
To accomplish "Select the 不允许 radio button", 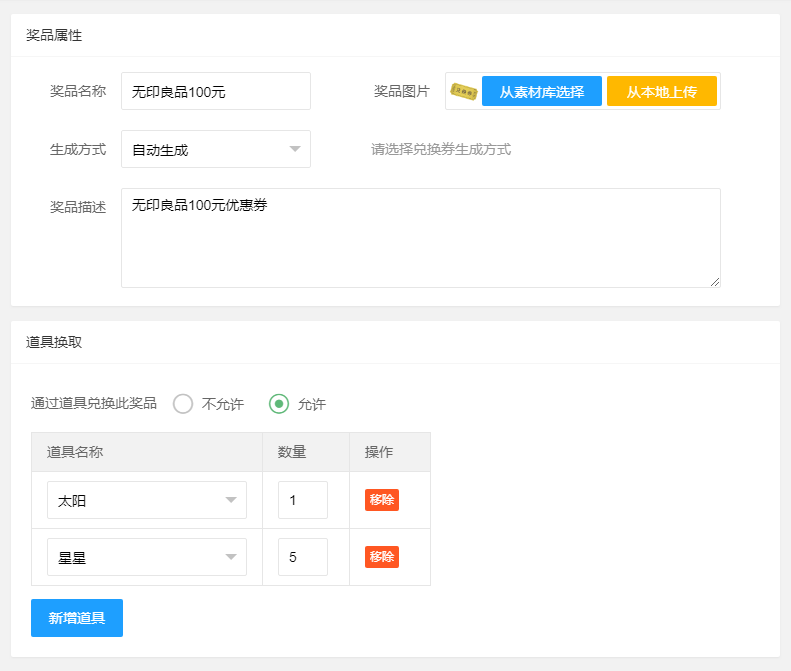I will [x=183, y=404].
